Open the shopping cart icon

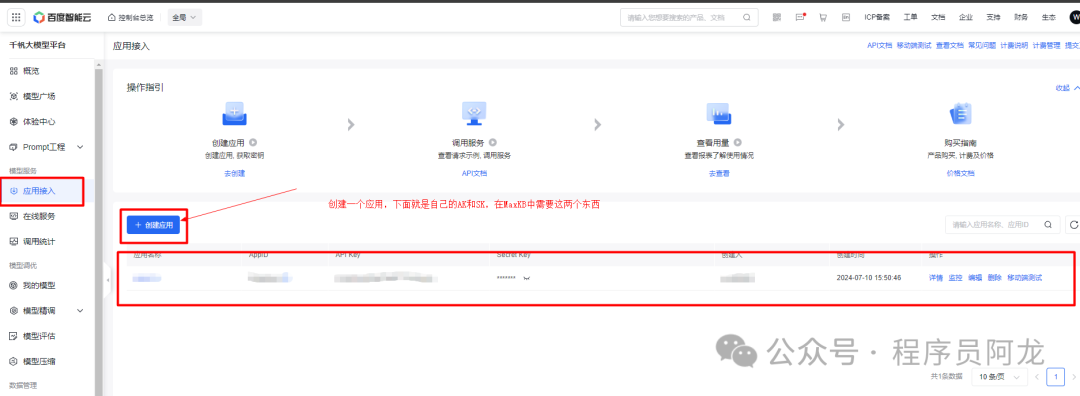[x=822, y=17]
